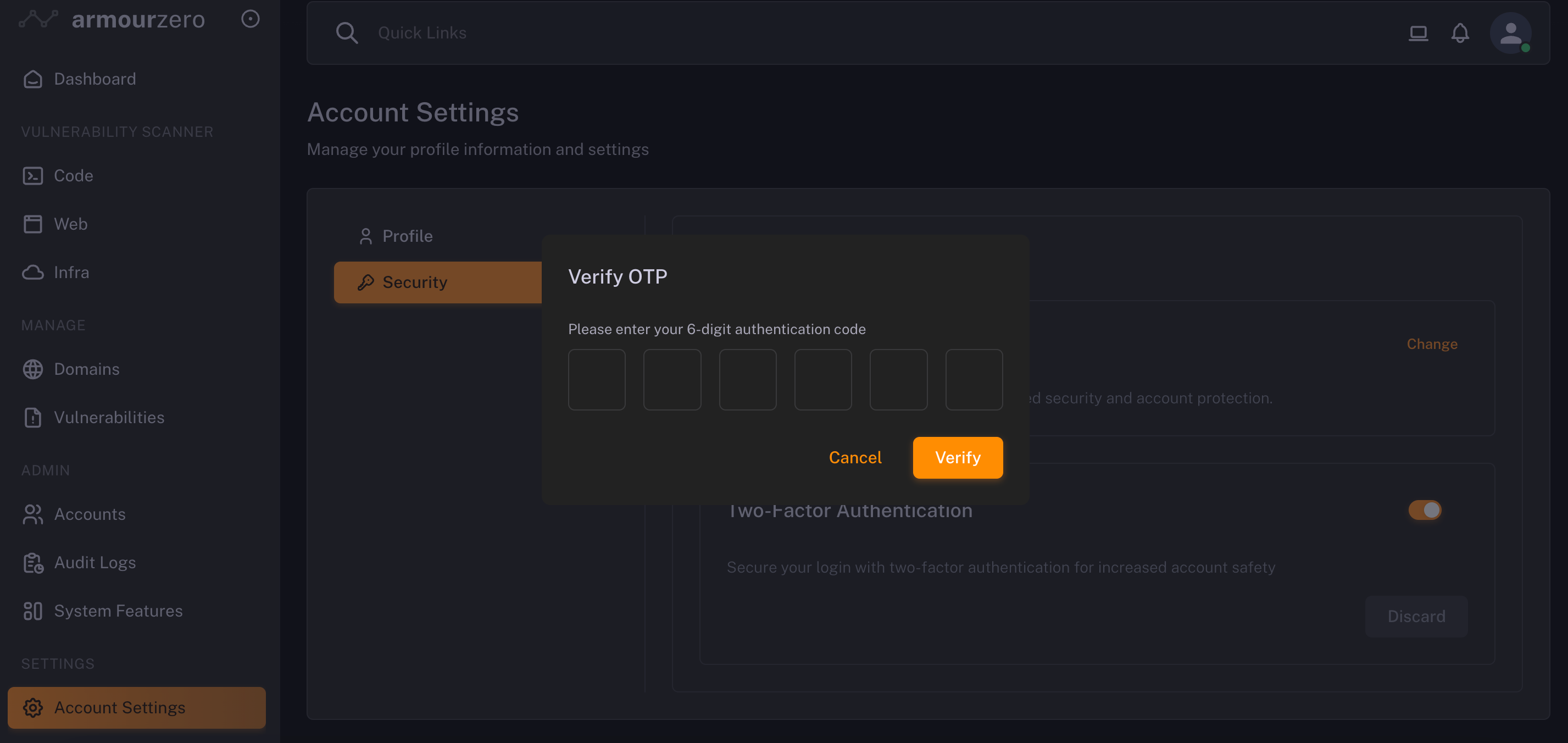Image resolution: width=1568 pixels, height=743 pixels.
Task: Click the laptop device icon
Action: 1417,33
